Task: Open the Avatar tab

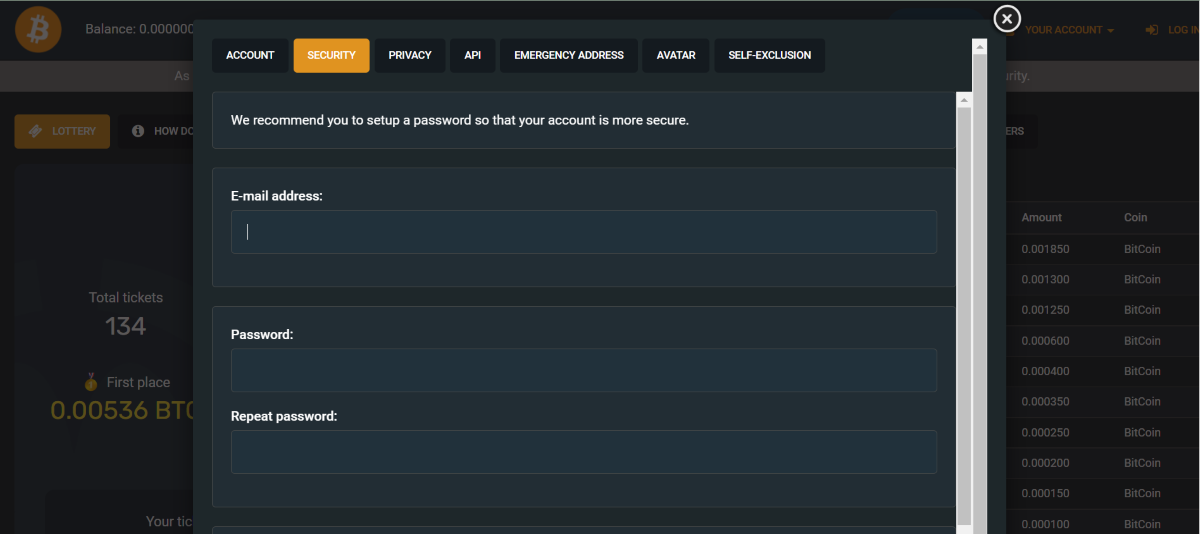Action: tap(676, 56)
